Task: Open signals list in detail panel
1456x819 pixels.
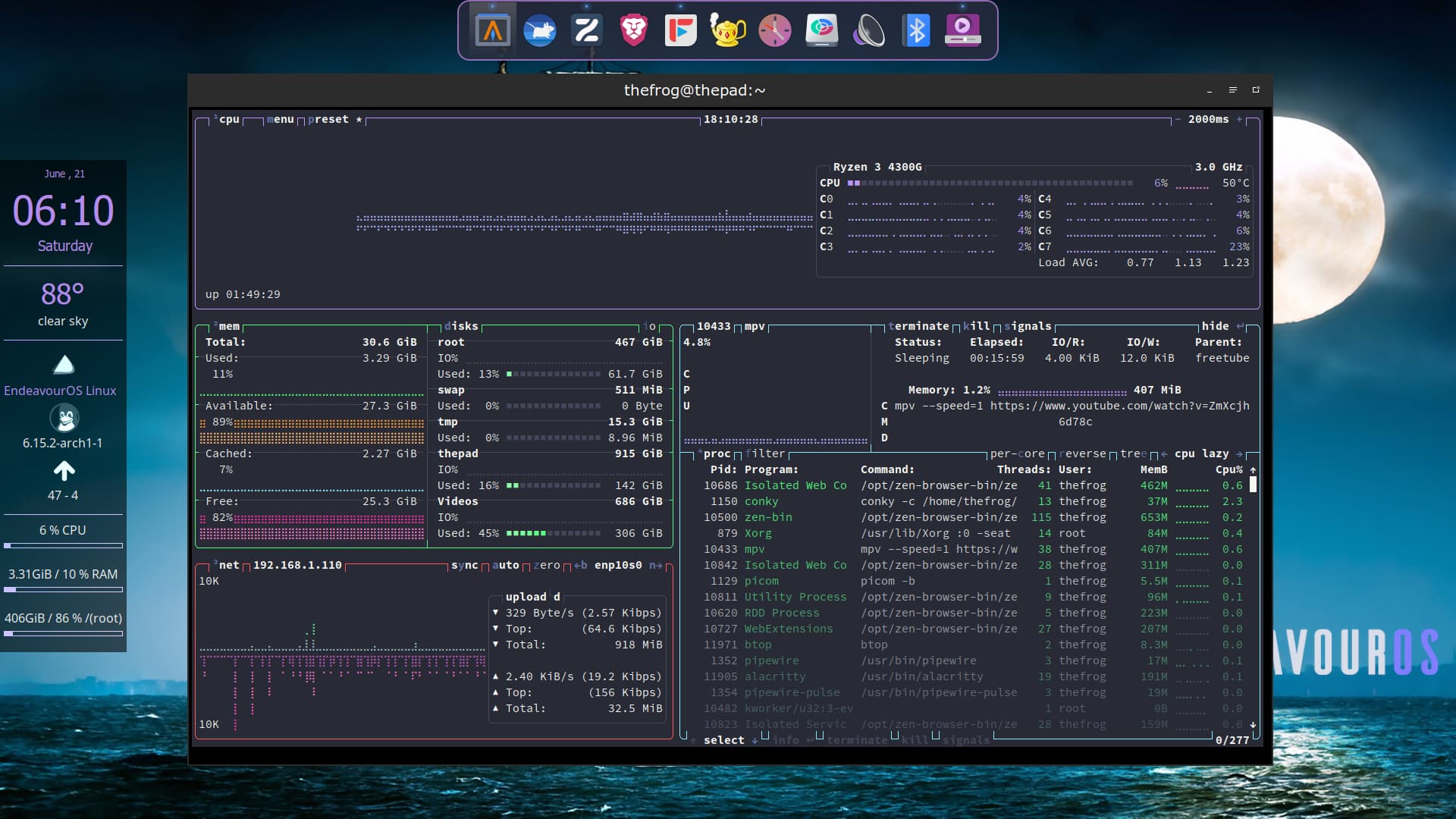Action: tap(1028, 326)
